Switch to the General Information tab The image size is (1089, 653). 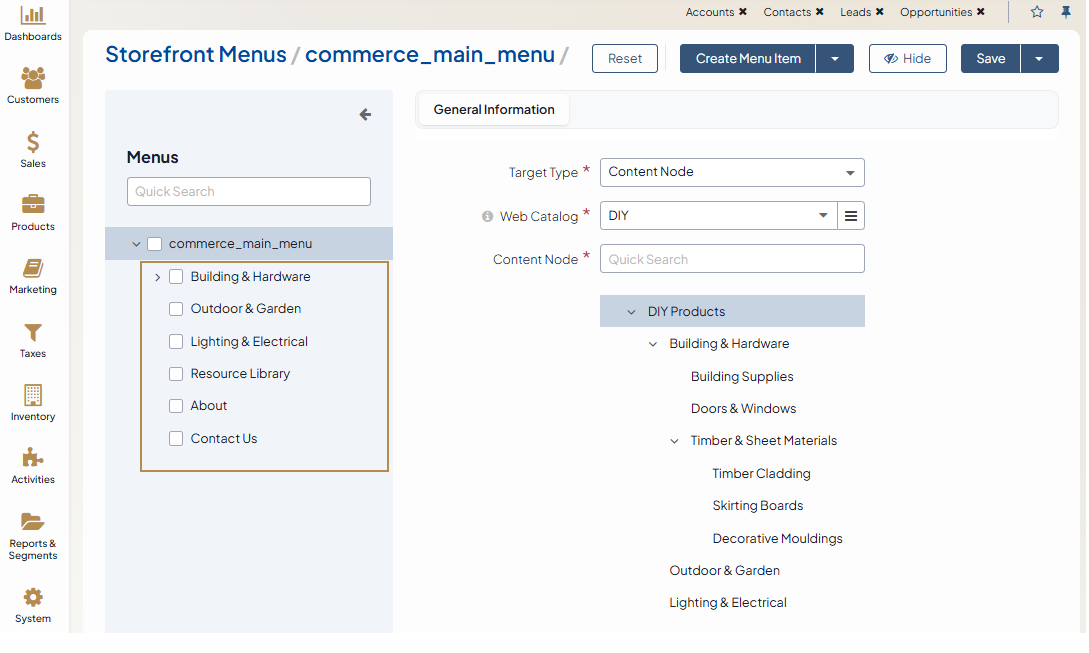[494, 110]
